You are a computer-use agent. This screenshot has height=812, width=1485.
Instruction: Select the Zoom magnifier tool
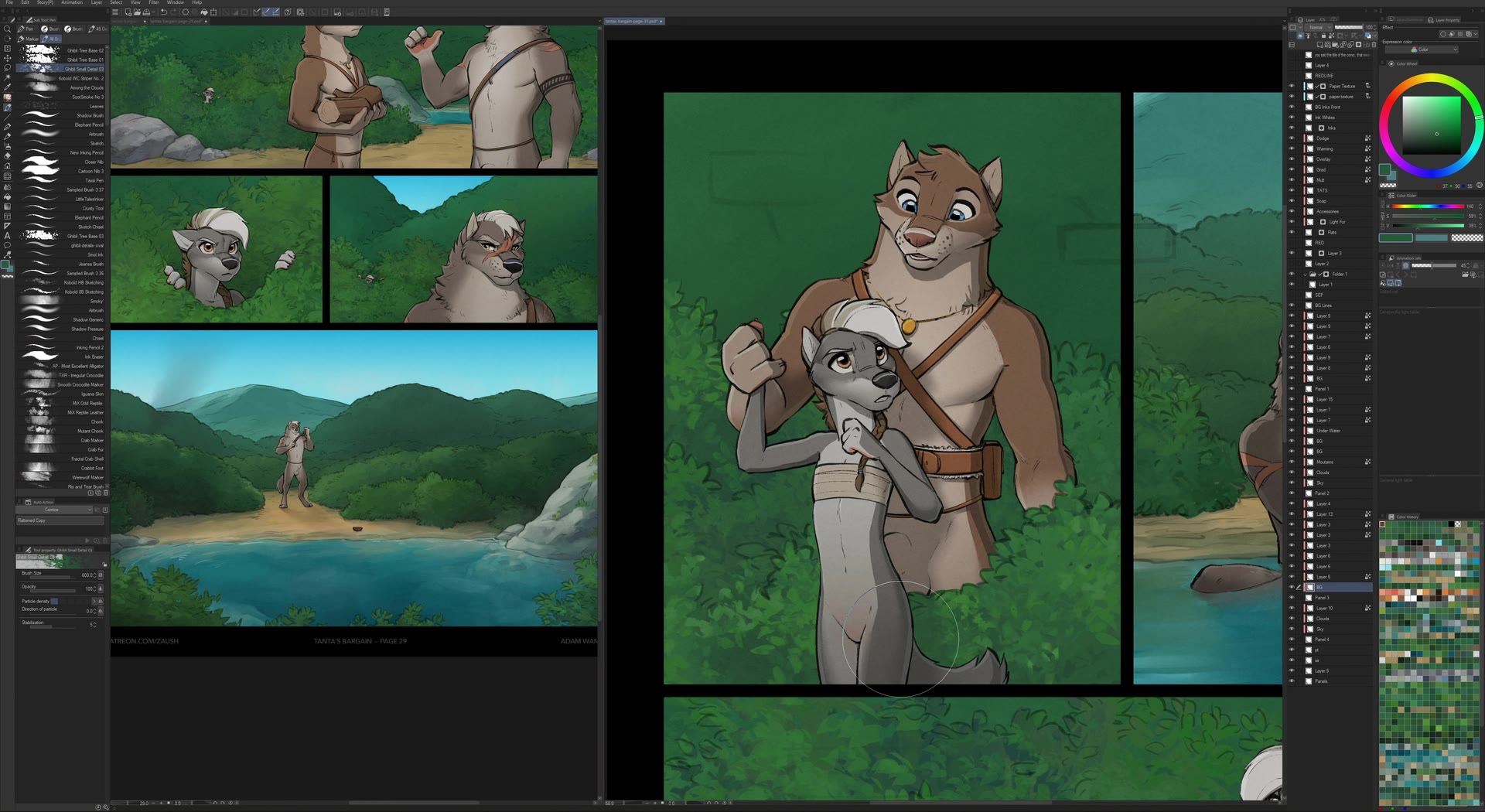[7, 29]
